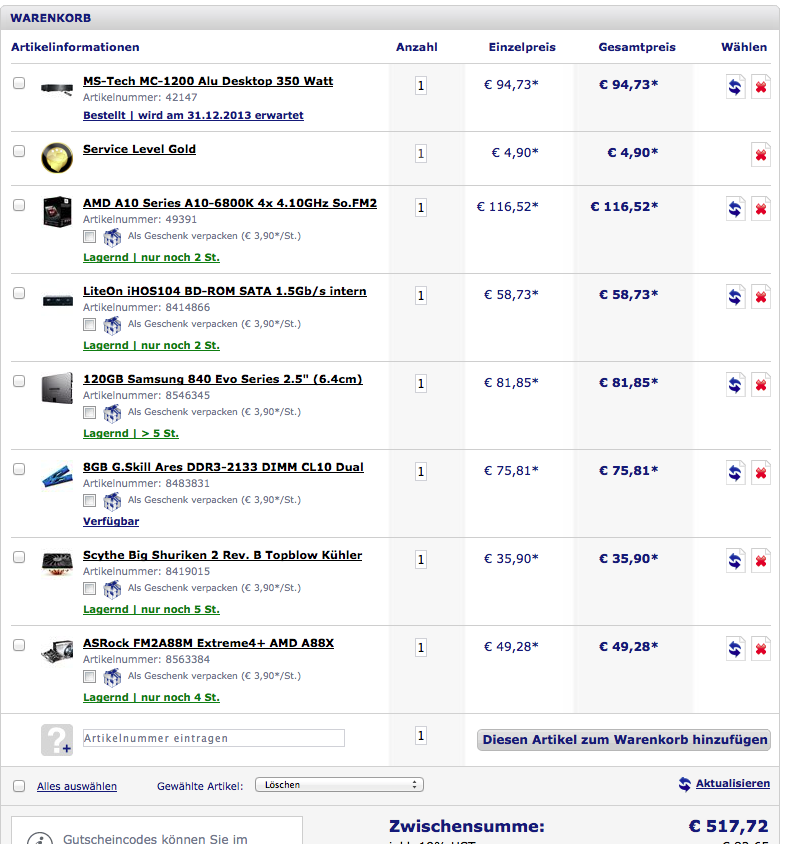The height and width of the screenshot is (844, 790).
Task: Open Service Level Gold coin image
Action: coord(57,158)
